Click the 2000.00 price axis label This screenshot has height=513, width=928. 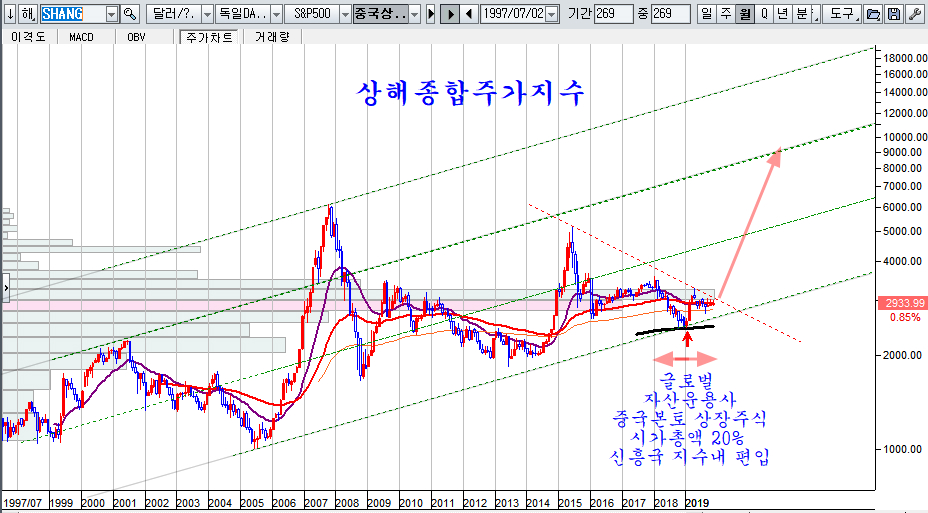(903, 355)
